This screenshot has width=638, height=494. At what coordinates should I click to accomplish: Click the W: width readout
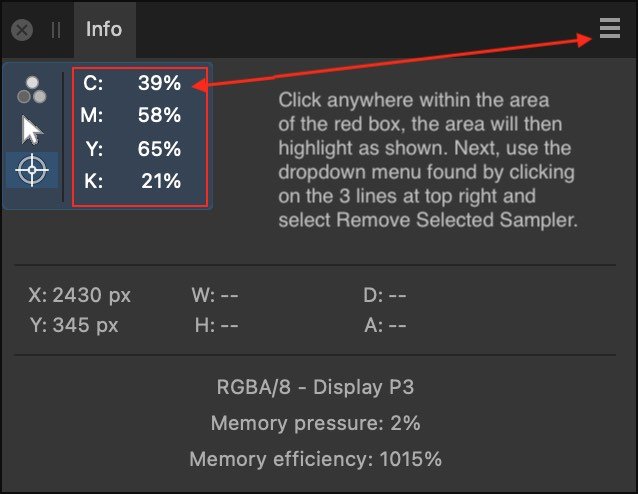[x=215, y=295]
